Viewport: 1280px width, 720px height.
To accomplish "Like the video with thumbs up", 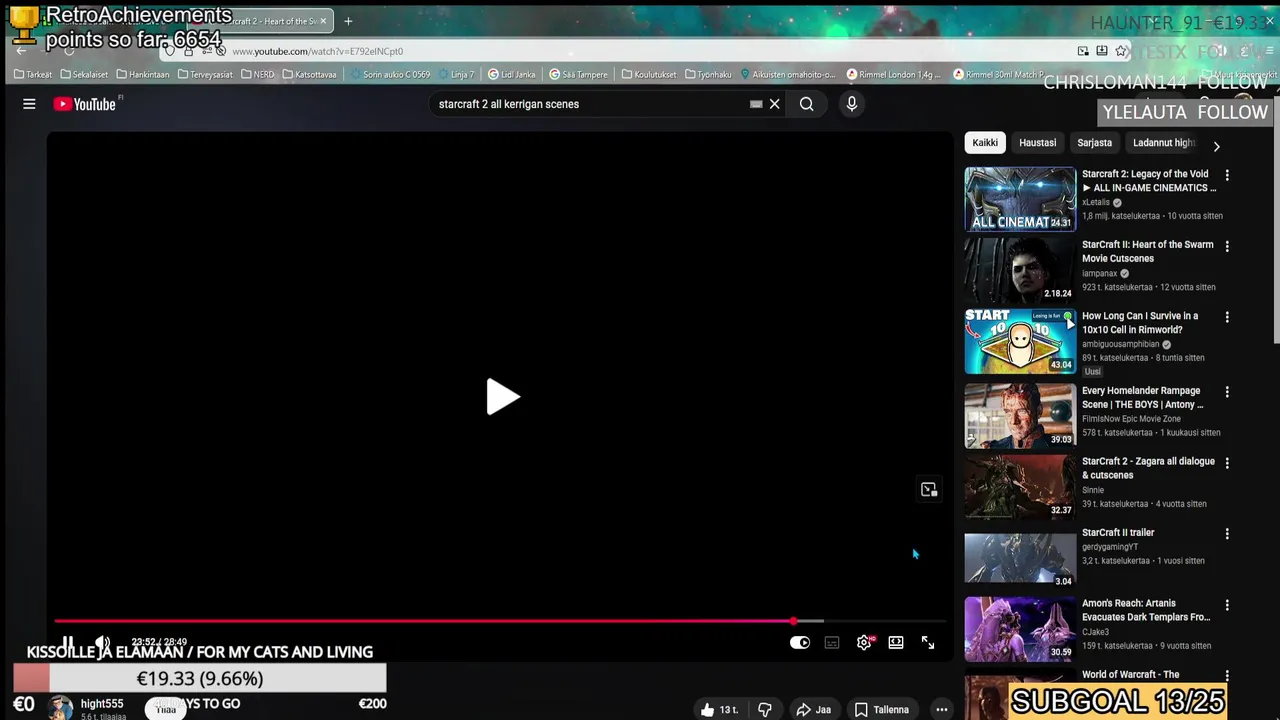I will [x=720, y=710].
